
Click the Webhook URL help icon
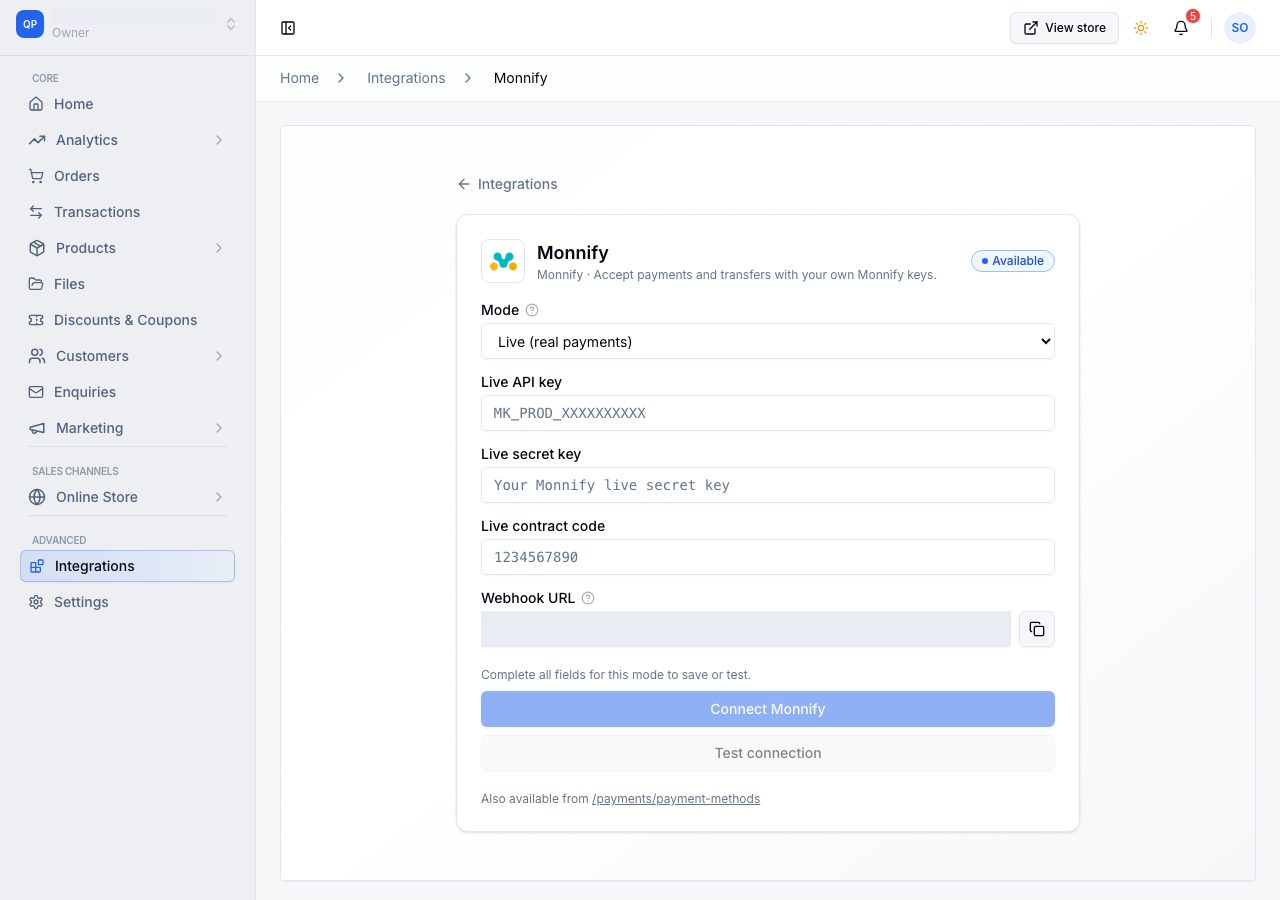pos(588,598)
